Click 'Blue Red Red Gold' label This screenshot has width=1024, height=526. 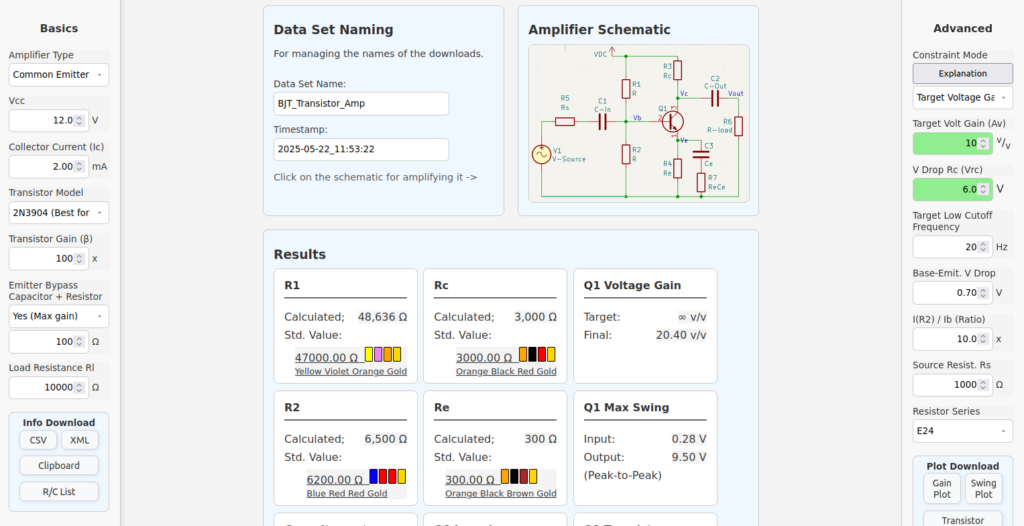coord(347,493)
